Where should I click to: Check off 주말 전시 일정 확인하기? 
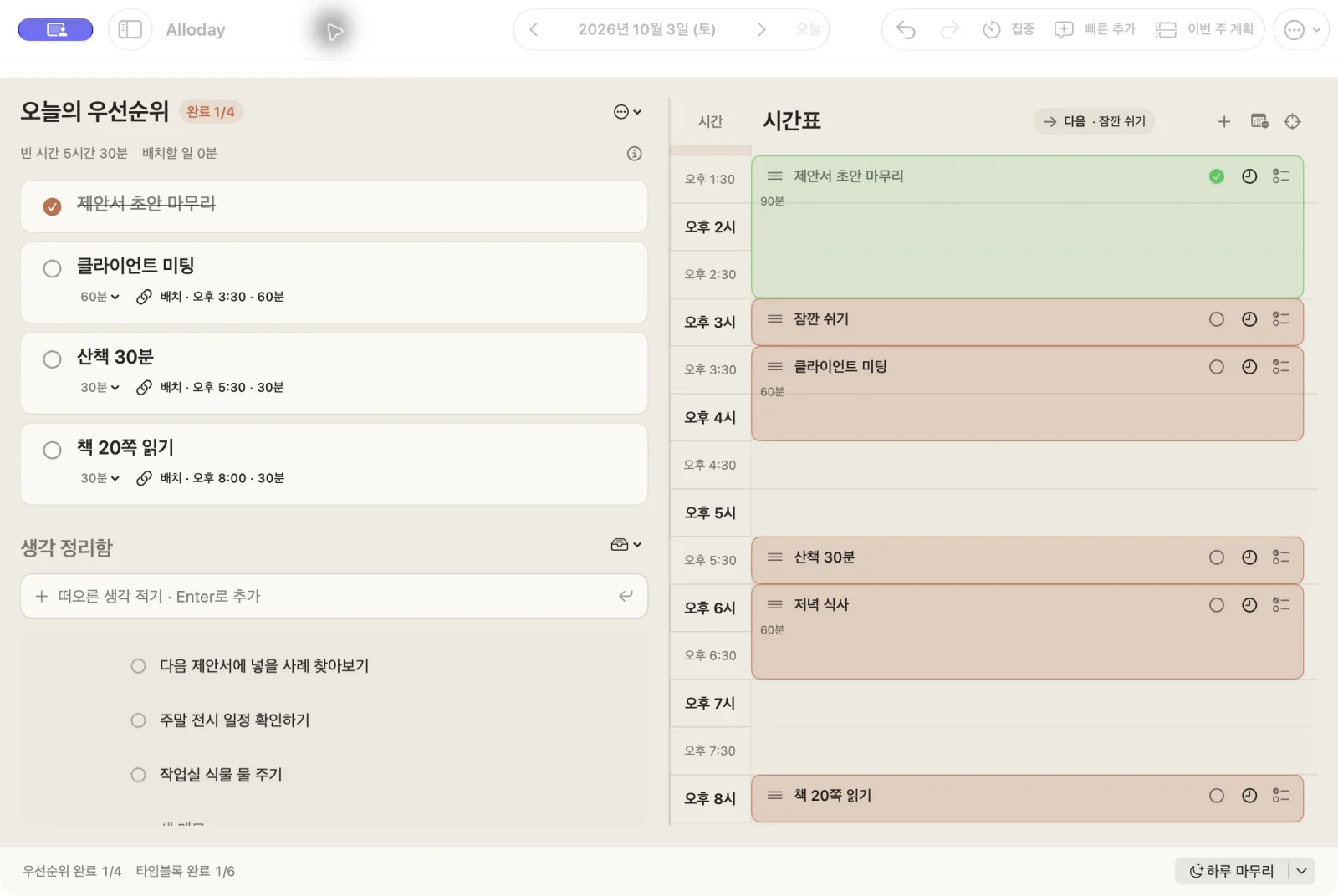point(138,720)
